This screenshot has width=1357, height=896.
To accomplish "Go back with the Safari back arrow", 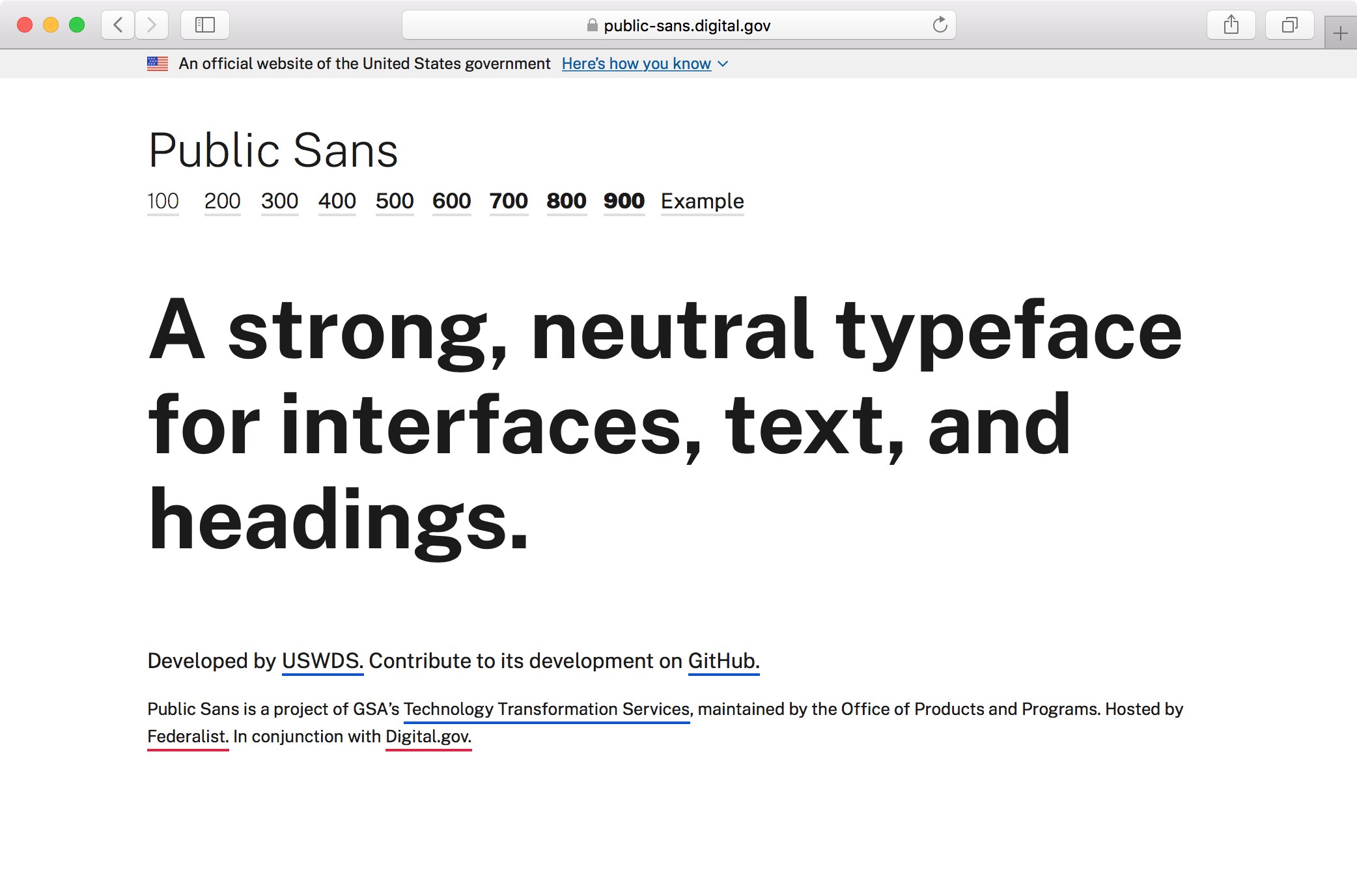I will click(118, 25).
